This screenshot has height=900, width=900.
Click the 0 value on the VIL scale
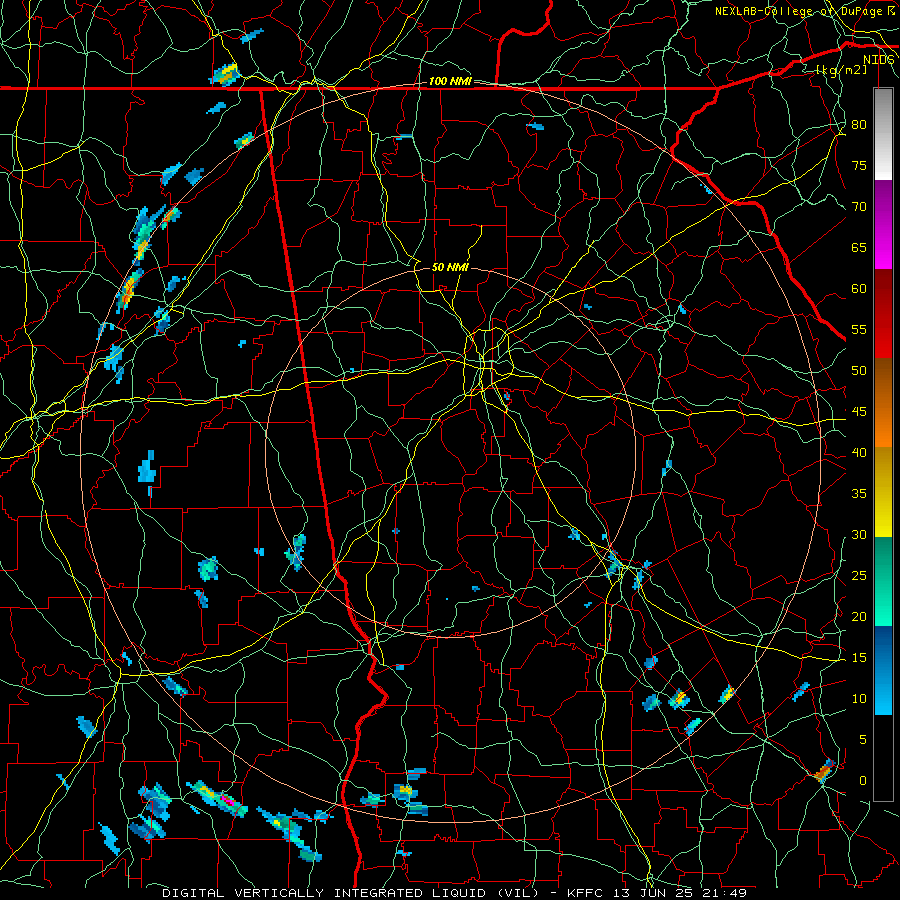pyautogui.click(x=863, y=781)
